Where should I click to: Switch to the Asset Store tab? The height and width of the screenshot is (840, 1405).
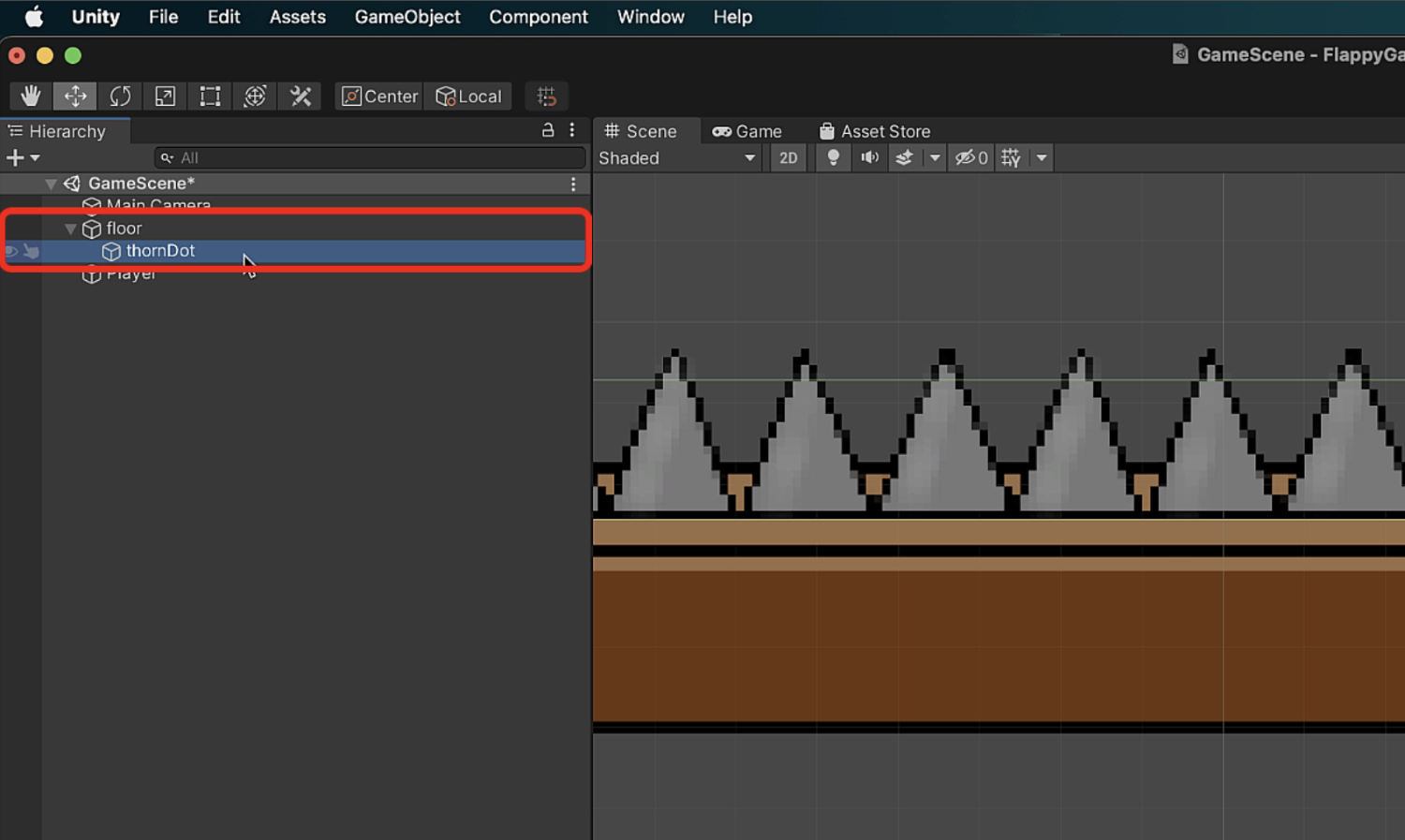[875, 131]
